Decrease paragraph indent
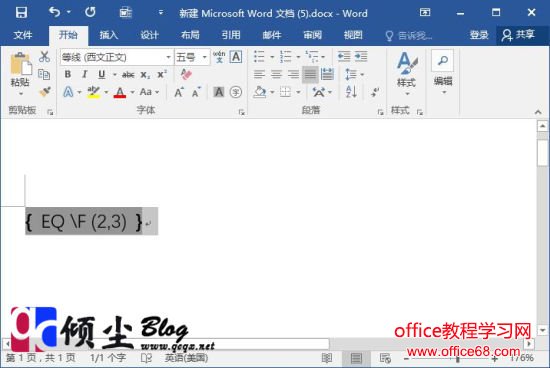This screenshot has width=550, height=368. click(x=344, y=56)
